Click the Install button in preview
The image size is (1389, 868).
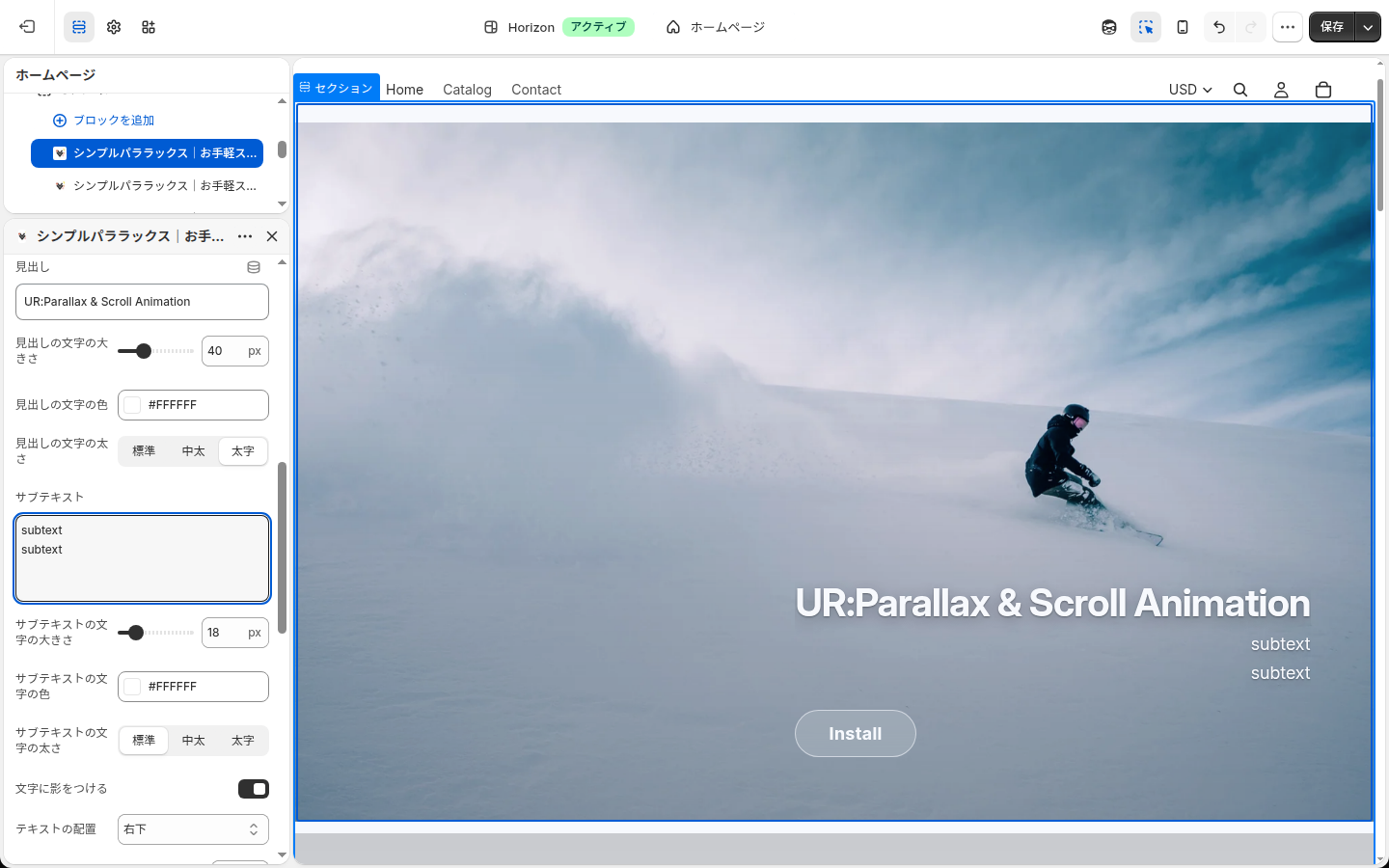[x=856, y=734]
